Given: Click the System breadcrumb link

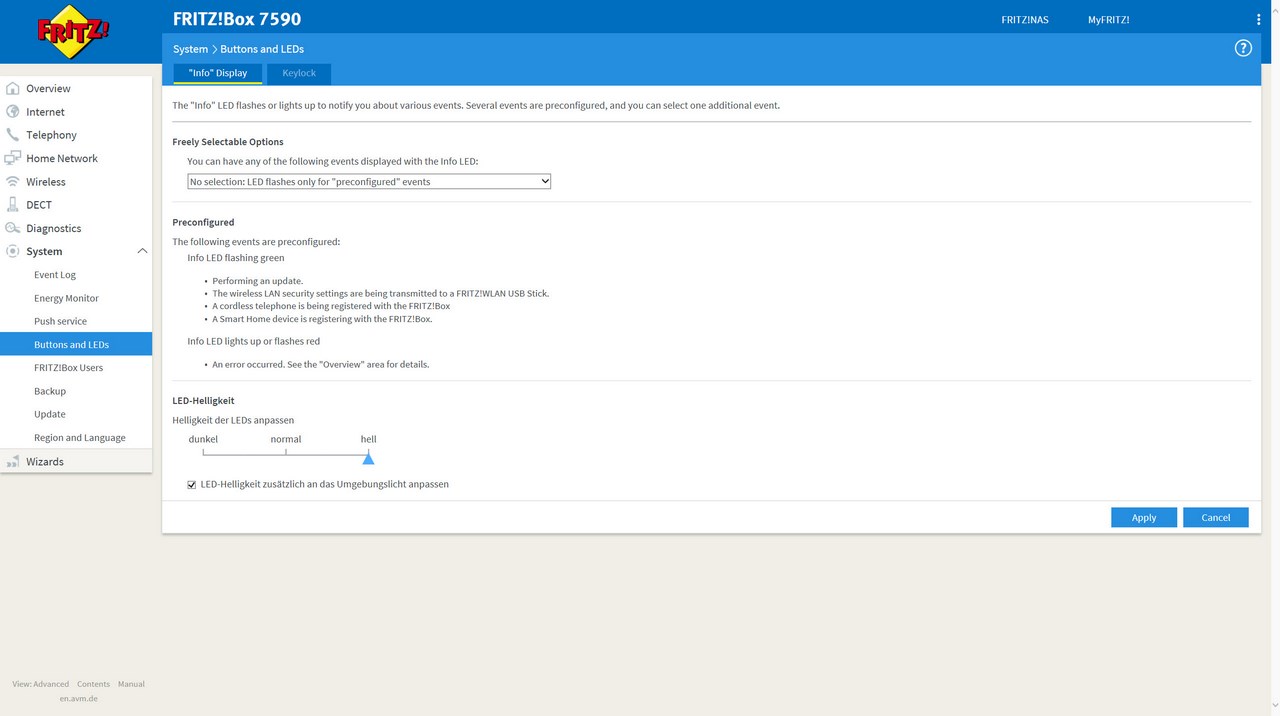Looking at the screenshot, I should coord(190,49).
